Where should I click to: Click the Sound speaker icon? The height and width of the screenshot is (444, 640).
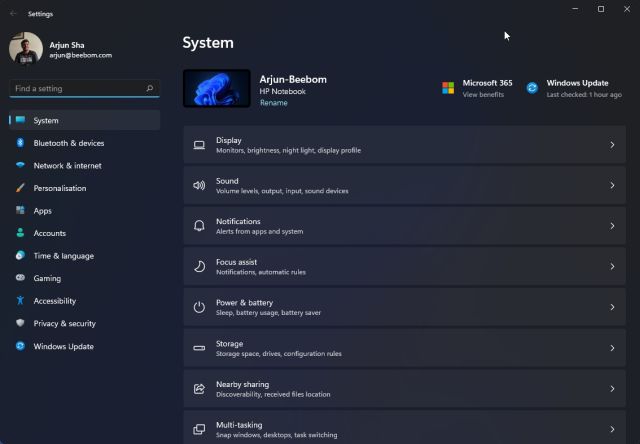point(199,186)
